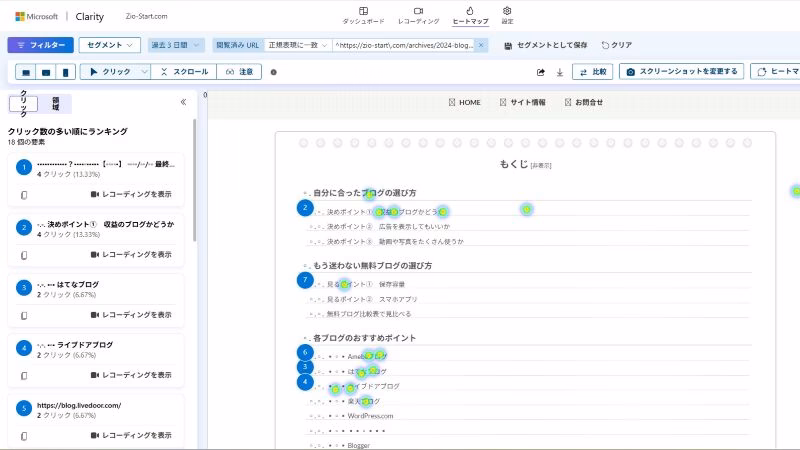800x450 pixels.
Task: Open the ダッシュボード tab
Action: [x=363, y=16]
